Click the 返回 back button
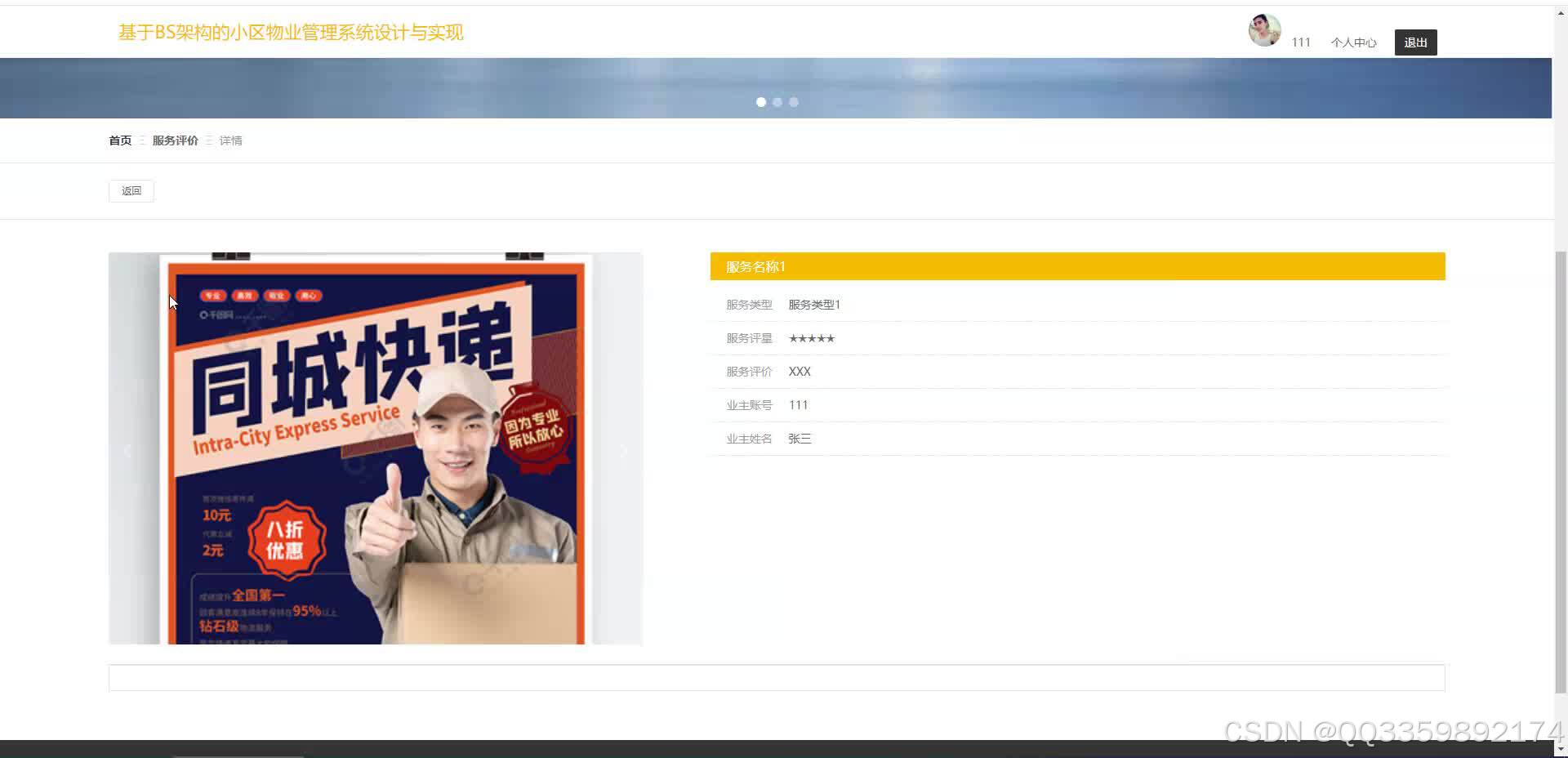Screen dimensions: 1568x758 coord(131,191)
